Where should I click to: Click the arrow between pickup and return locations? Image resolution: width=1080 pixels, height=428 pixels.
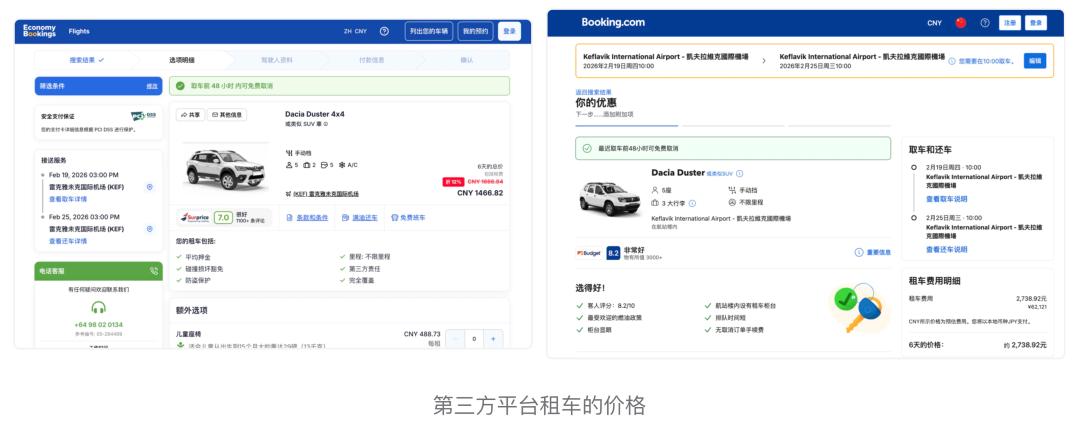point(763,61)
